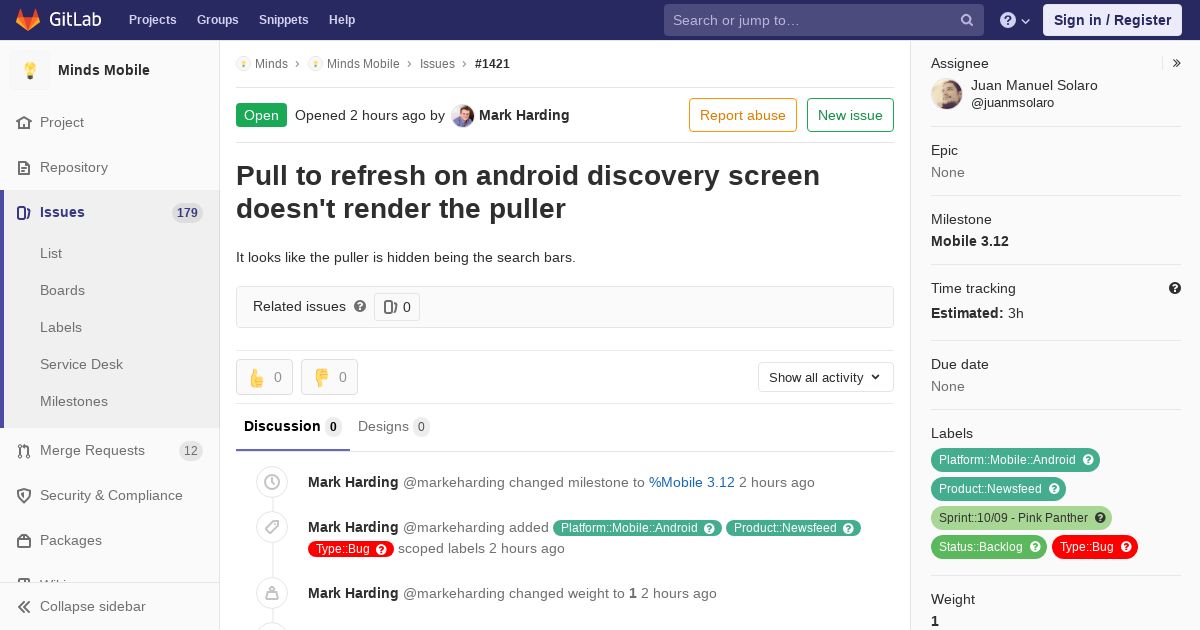Open the Milestones sidebar item

(x=74, y=402)
